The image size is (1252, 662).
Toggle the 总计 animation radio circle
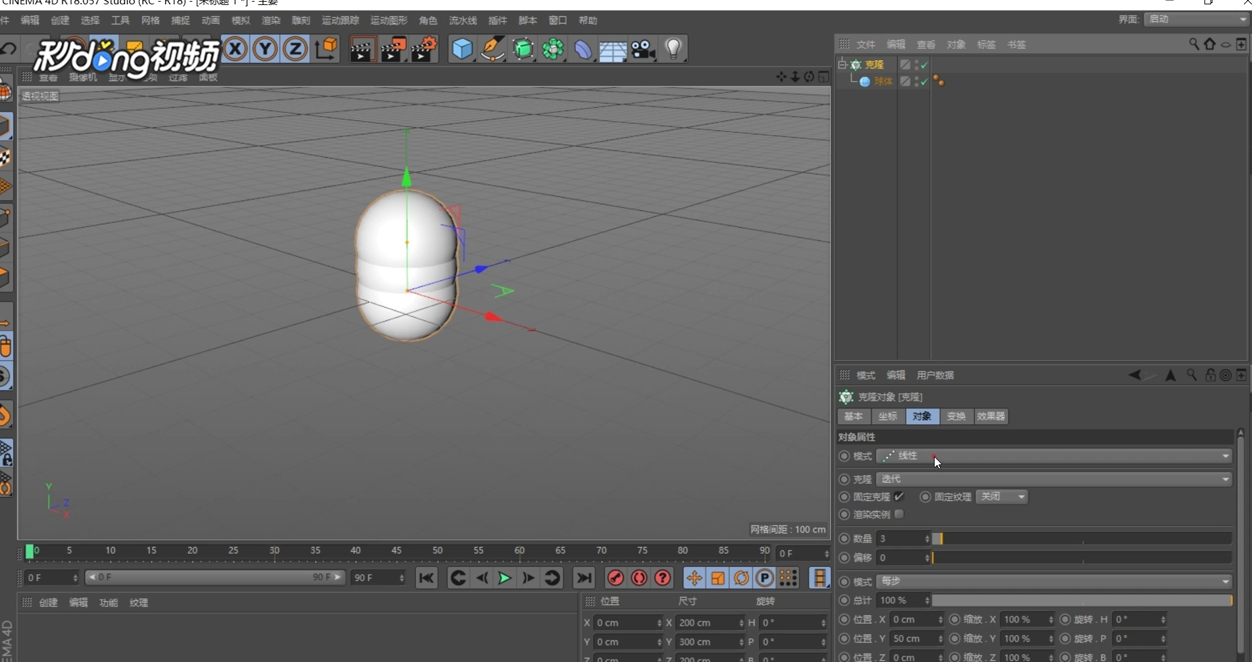coord(844,600)
